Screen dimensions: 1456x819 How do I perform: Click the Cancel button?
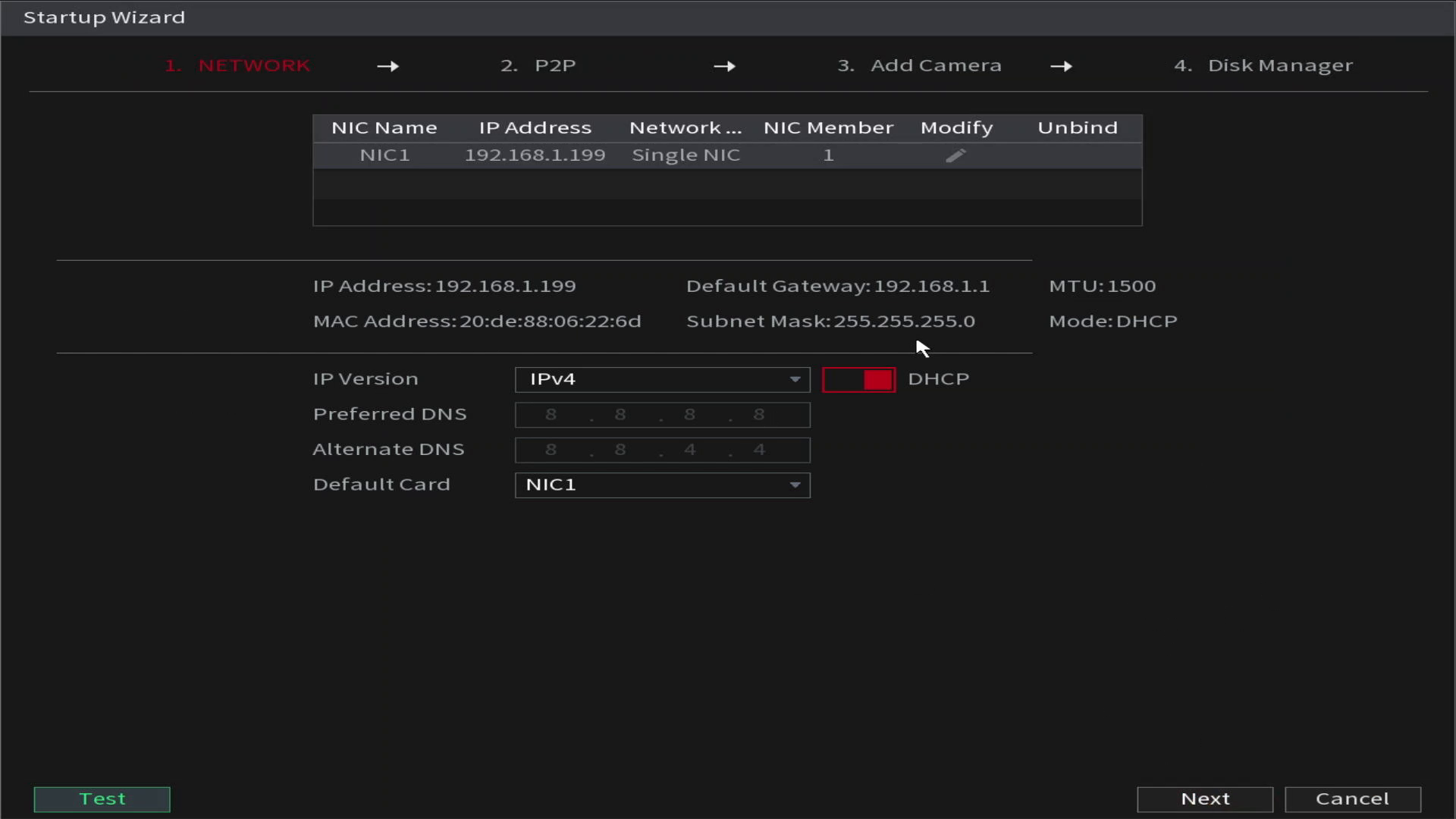[1353, 799]
